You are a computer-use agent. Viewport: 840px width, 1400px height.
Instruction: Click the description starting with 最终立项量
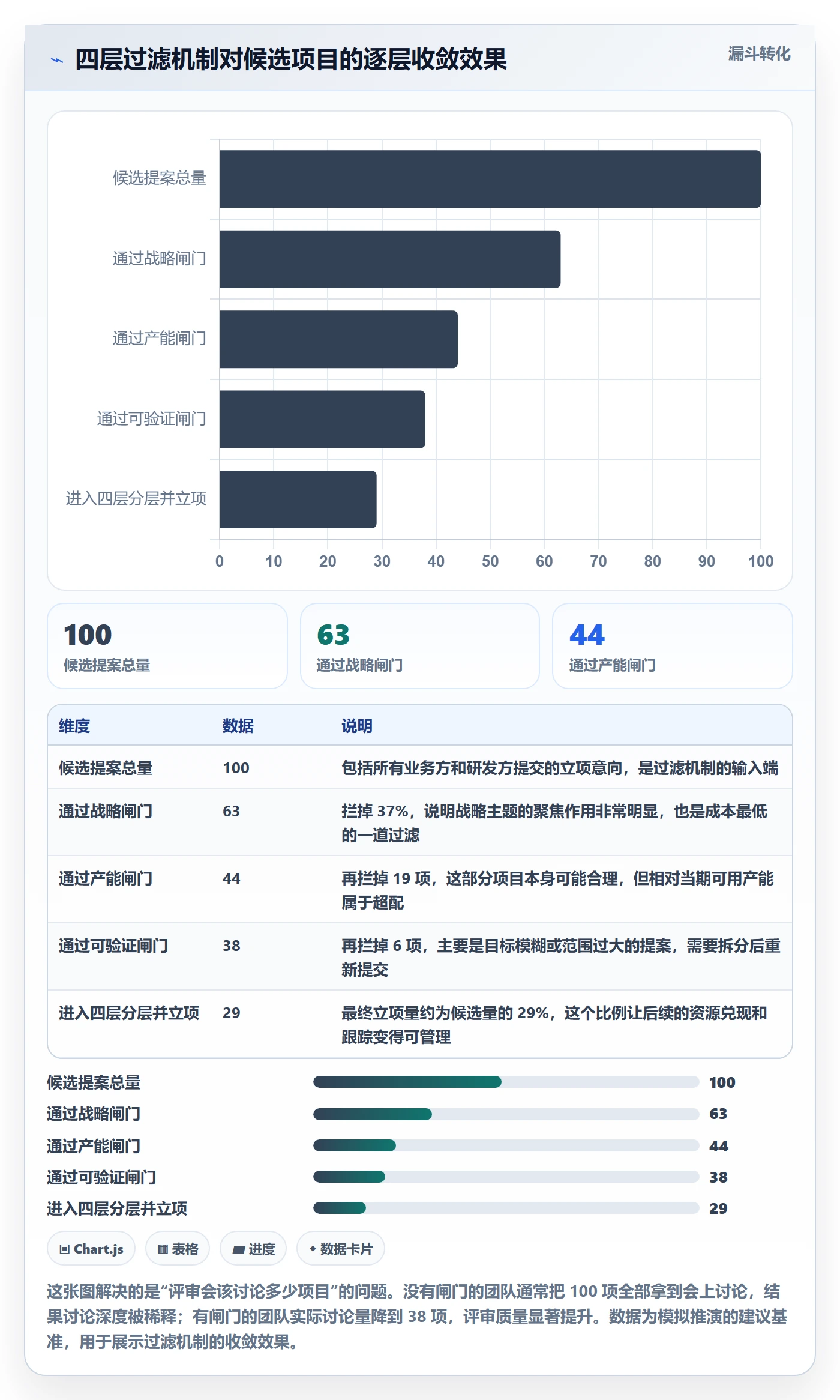(x=555, y=1025)
